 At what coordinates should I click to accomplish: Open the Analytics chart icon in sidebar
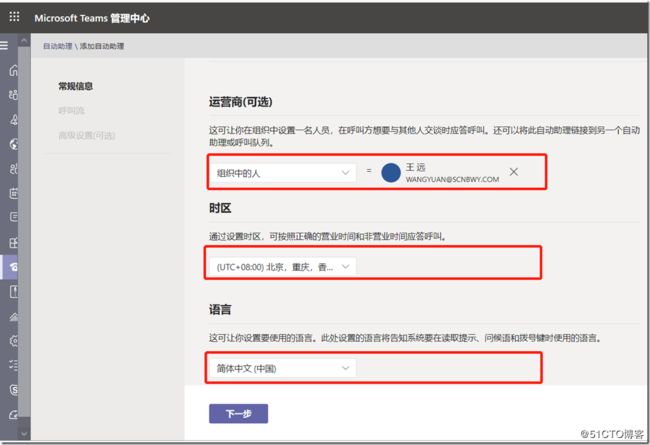tap(14, 317)
